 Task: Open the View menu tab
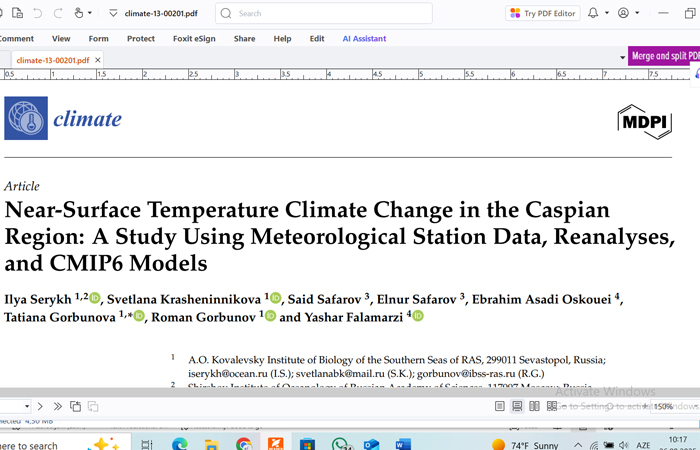pos(61,39)
